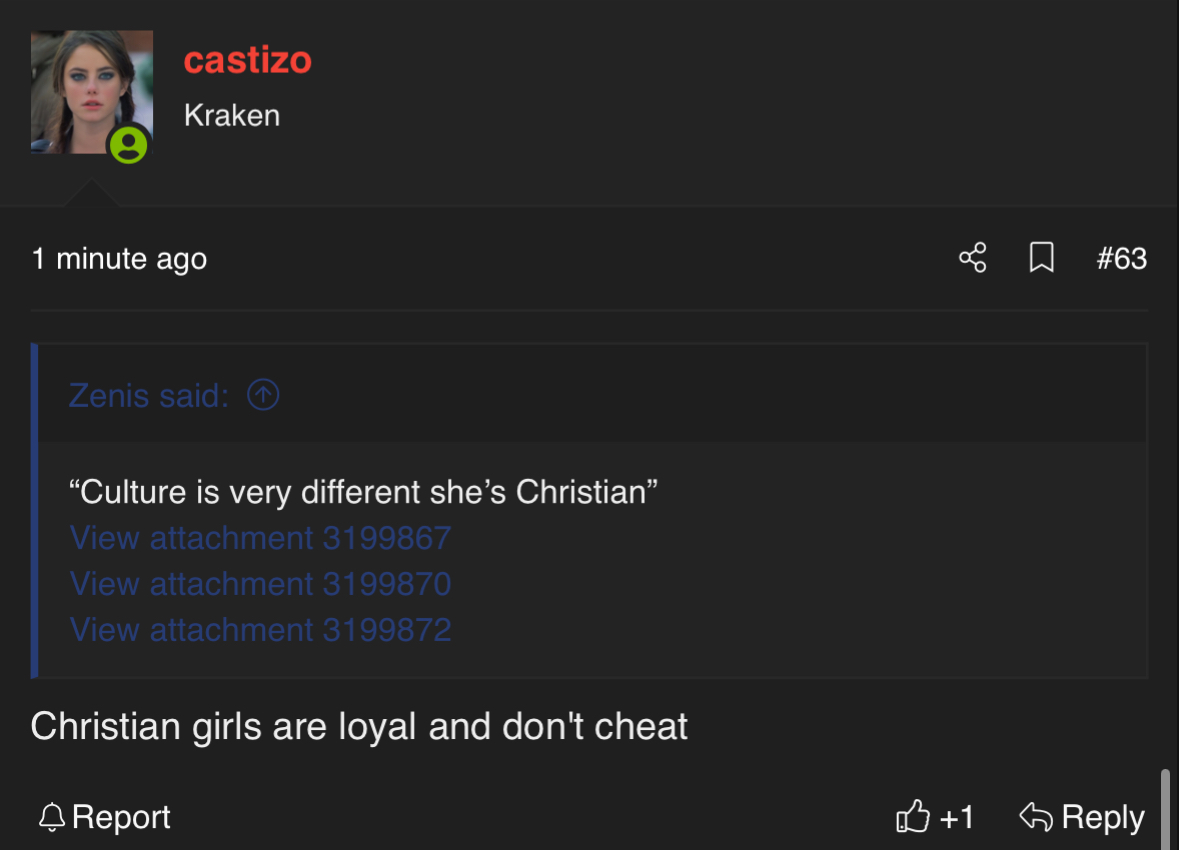Click the Kraken user title
1179x850 pixels.
coord(232,115)
